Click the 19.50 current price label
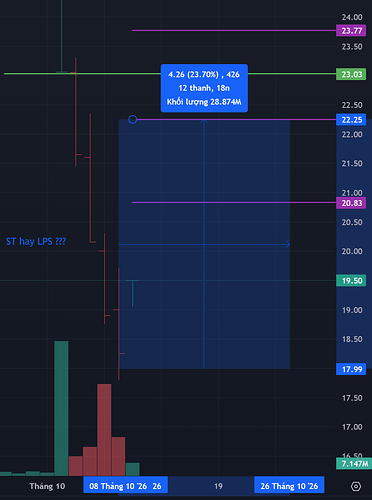 pyautogui.click(x=351, y=281)
